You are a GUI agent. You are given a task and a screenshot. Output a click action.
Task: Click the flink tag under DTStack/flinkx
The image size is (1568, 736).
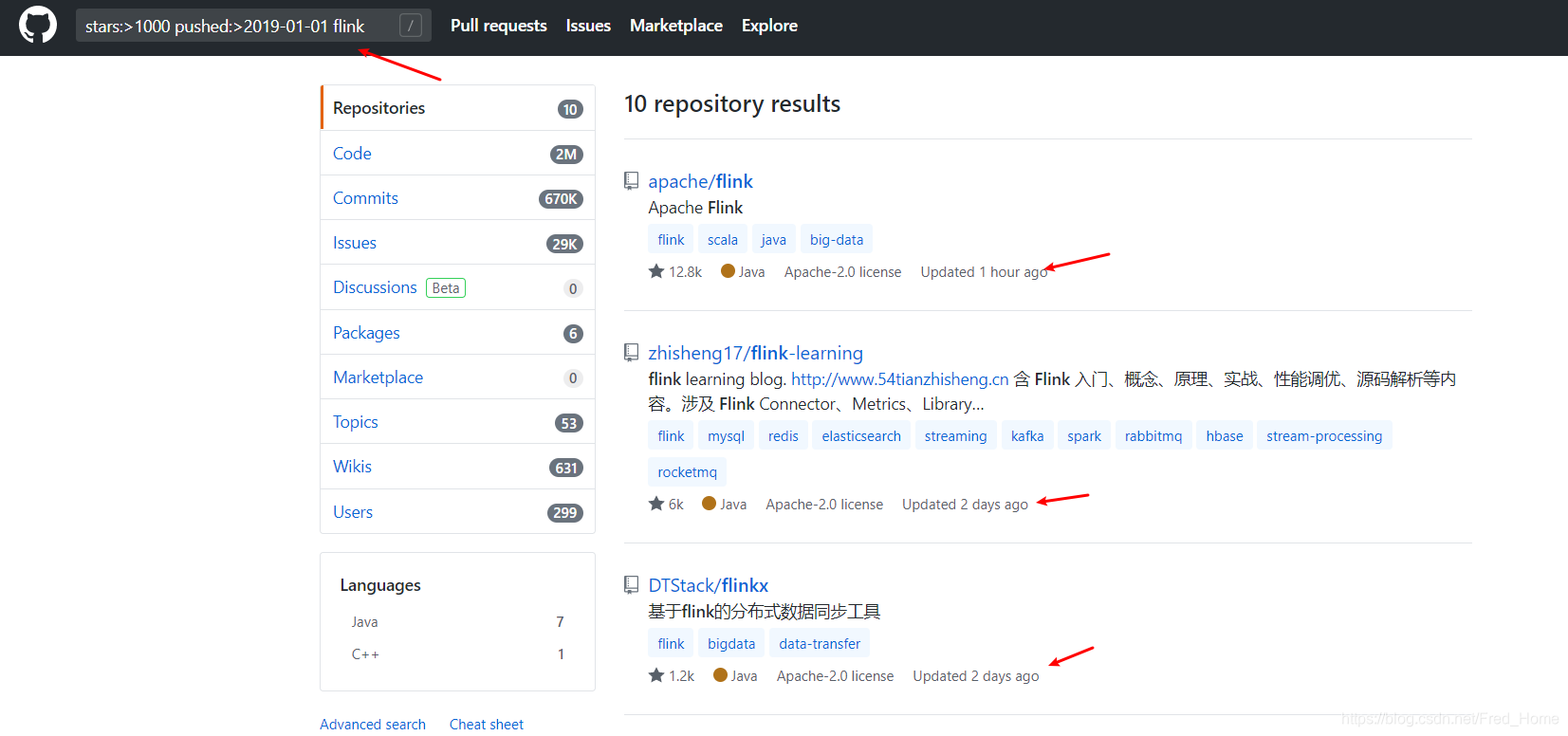(x=671, y=643)
